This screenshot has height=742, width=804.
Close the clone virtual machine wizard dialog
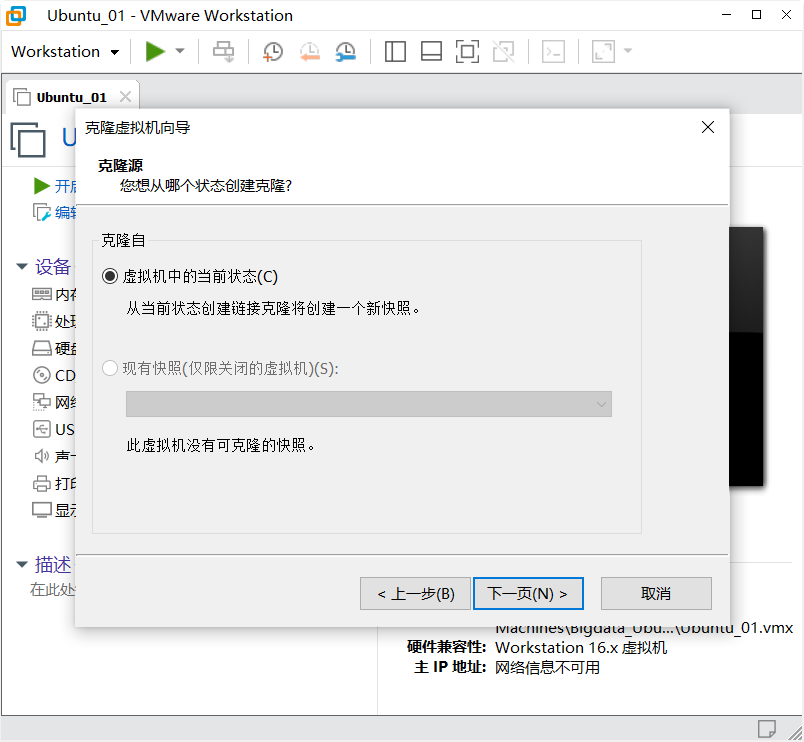708,127
